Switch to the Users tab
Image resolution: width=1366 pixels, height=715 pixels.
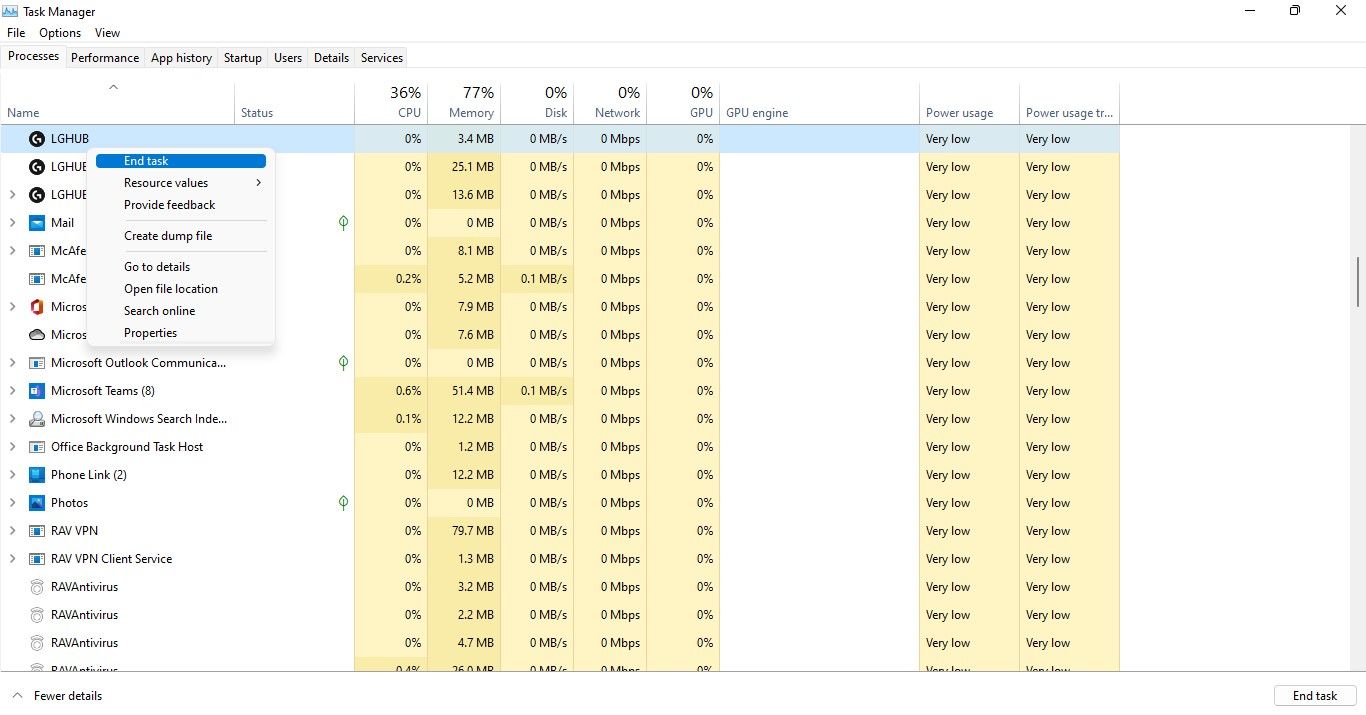[x=288, y=58]
